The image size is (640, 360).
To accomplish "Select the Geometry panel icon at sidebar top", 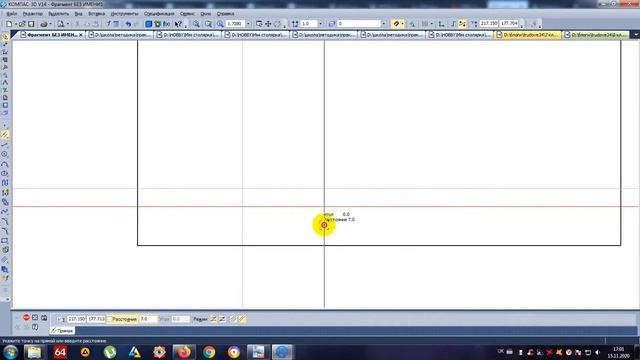I will 5,38.
